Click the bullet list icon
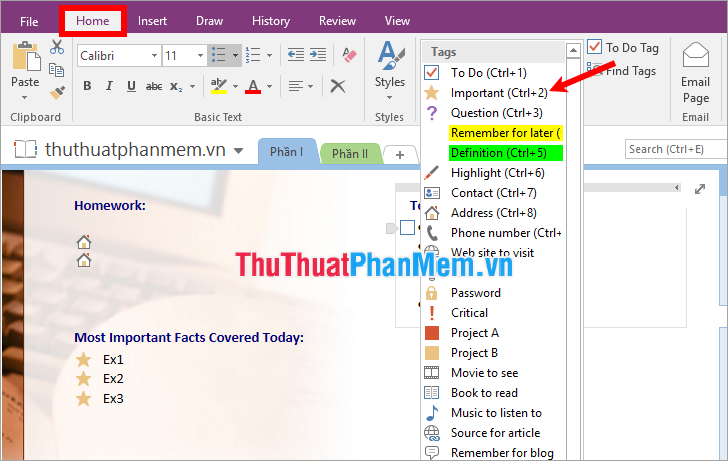This screenshot has height=461, width=728. (x=218, y=55)
